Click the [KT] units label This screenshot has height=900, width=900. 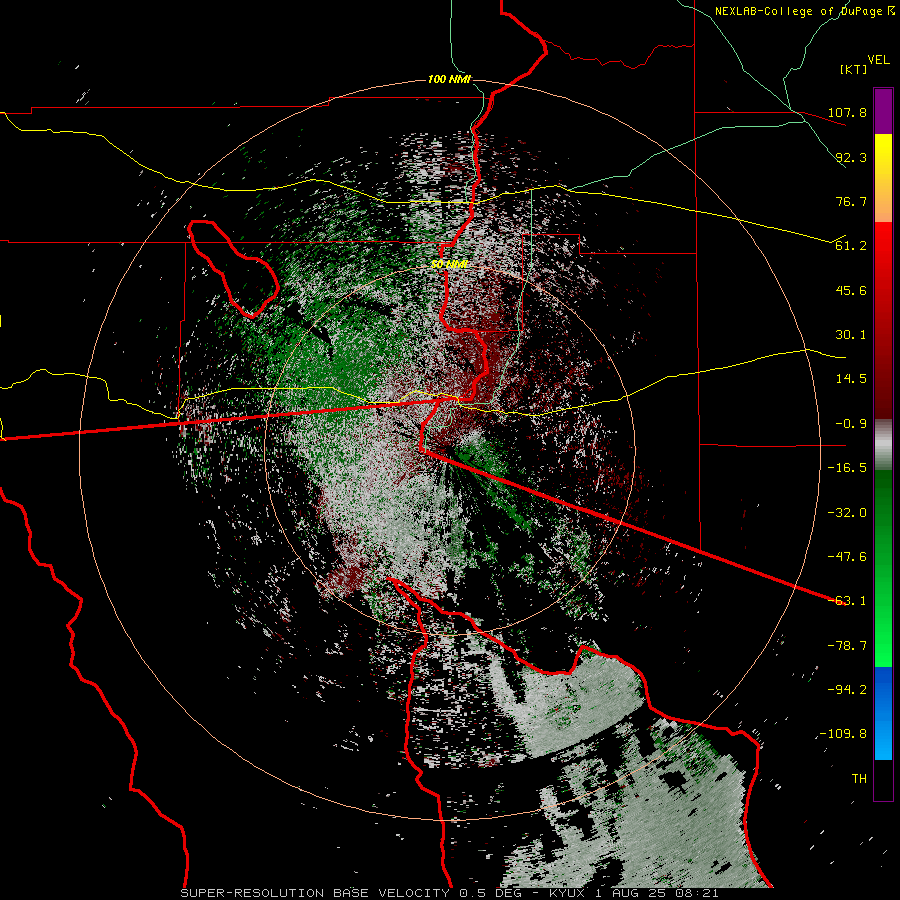(x=854, y=69)
